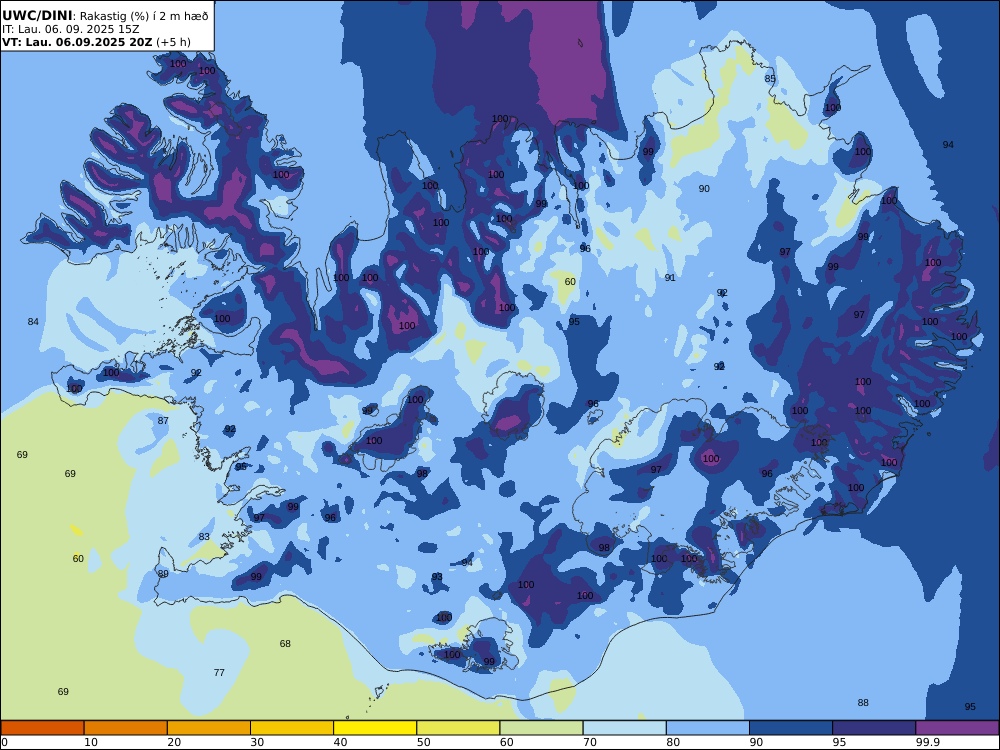Pick the 50–60% yellow-green legend swatch
Viewport: 1000px width, 750px height.
[x=458, y=728]
